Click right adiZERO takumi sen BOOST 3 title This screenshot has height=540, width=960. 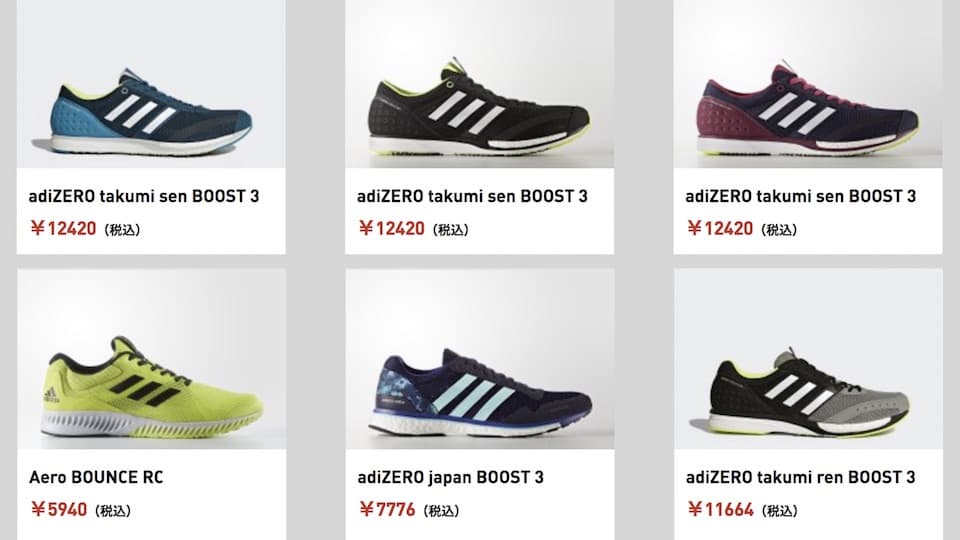click(801, 196)
